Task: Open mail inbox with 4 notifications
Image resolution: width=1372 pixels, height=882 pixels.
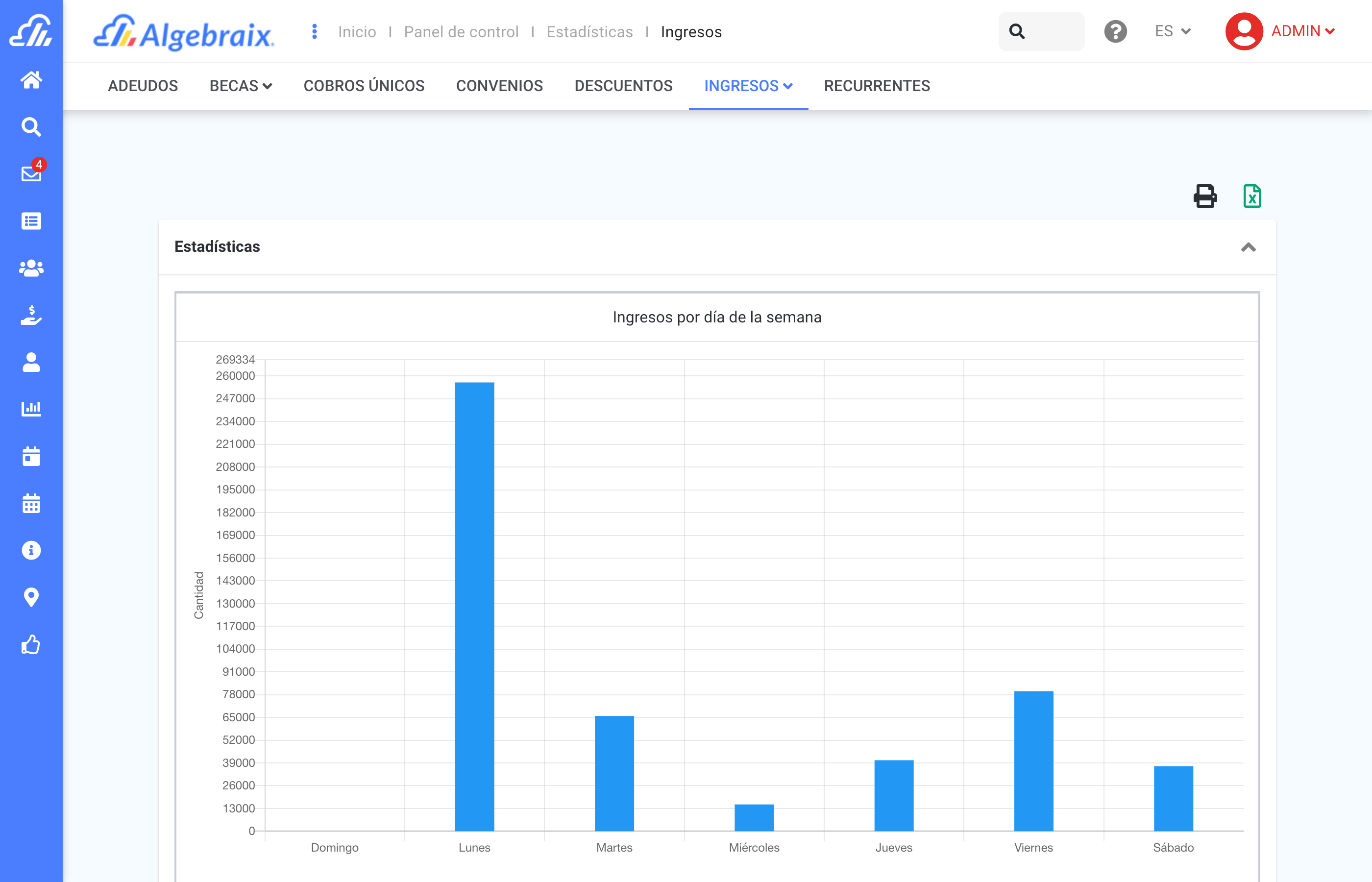Action: tap(31, 173)
